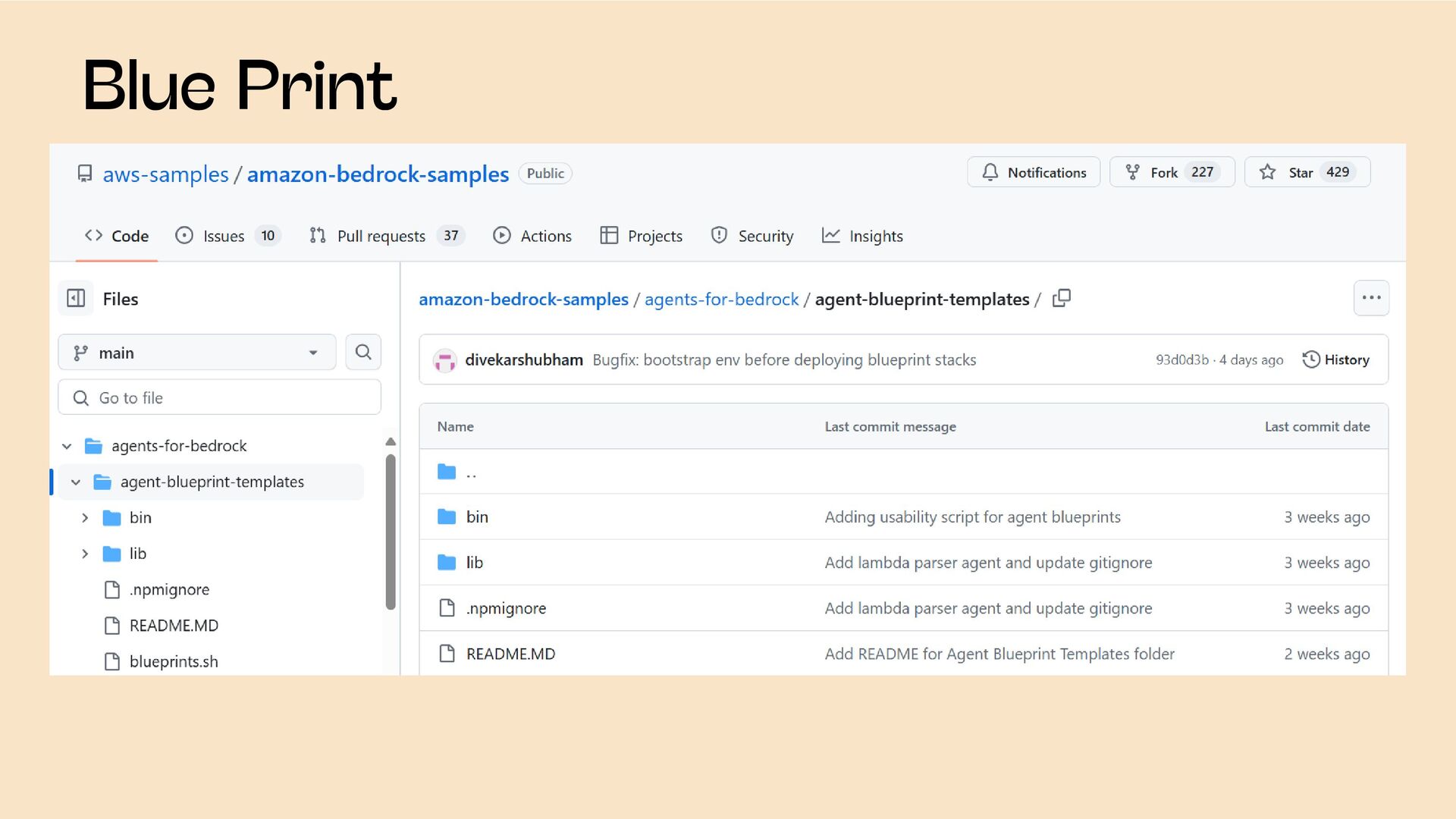Switch to the Code tab
Screen dimensions: 1456x819
(x=117, y=236)
